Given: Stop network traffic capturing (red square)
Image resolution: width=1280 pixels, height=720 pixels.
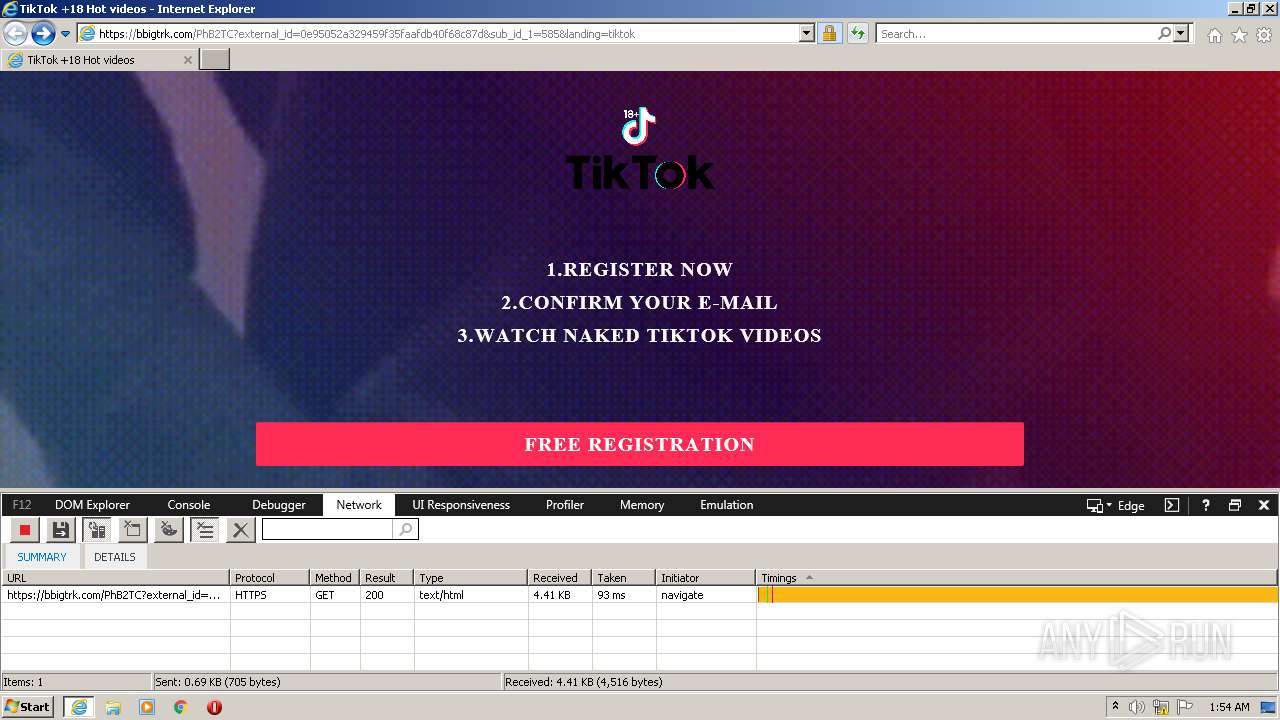Looking at the screenshot, I should (25, 530).
